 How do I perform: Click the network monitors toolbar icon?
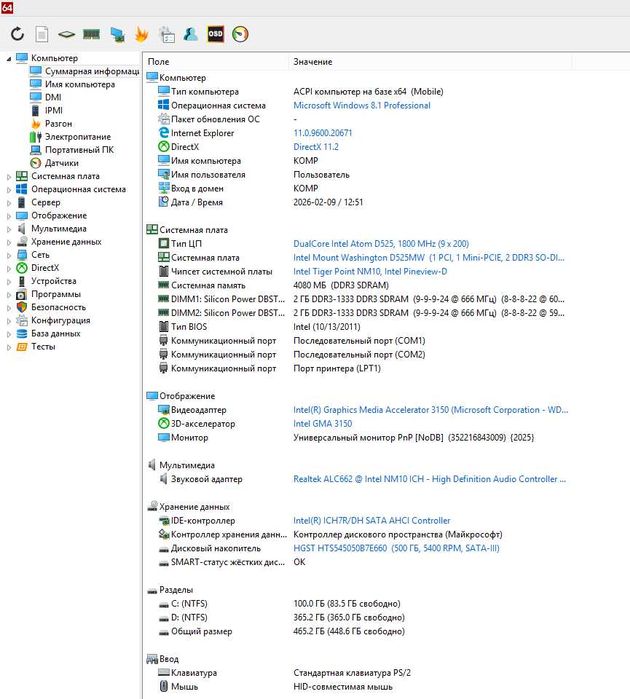[x=117, y=35]
